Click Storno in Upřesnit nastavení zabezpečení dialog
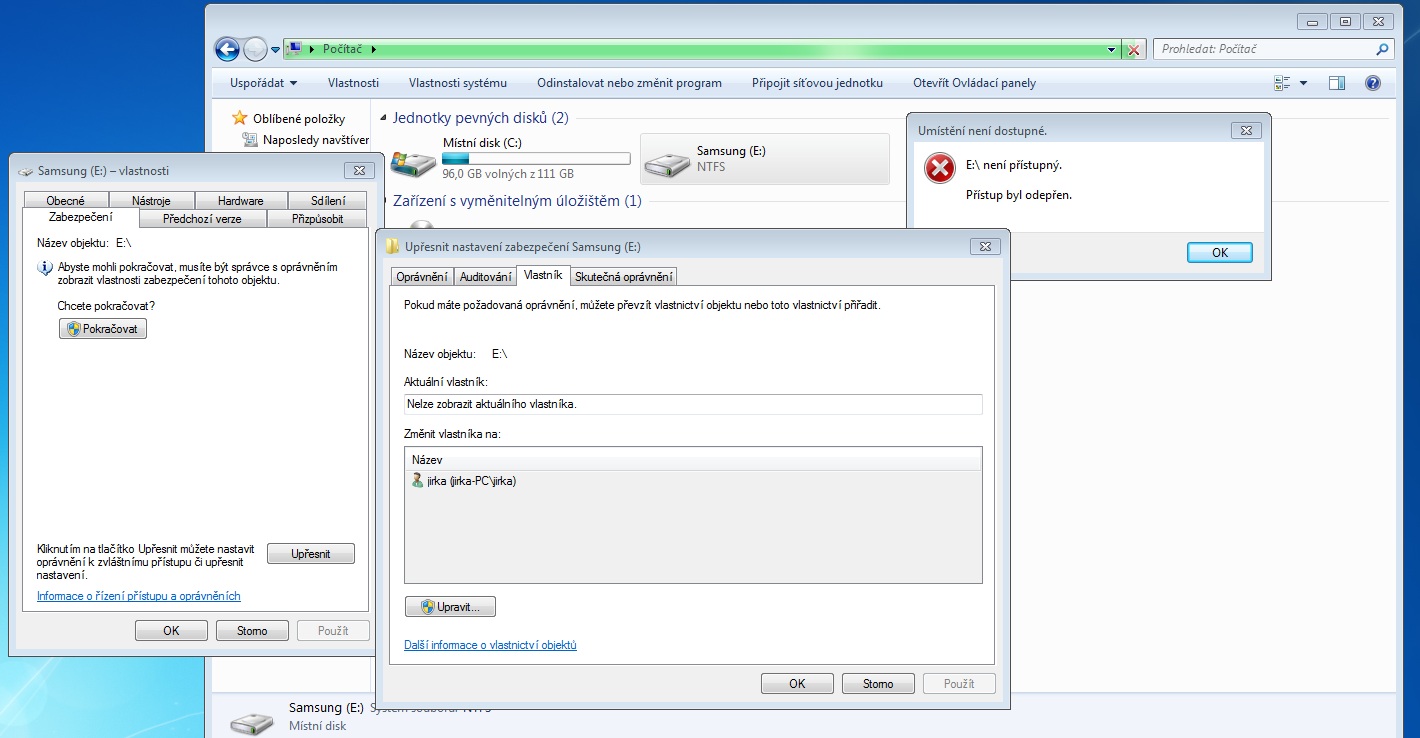The height and width of the screenshot is (738, 1420). [878, 684]
